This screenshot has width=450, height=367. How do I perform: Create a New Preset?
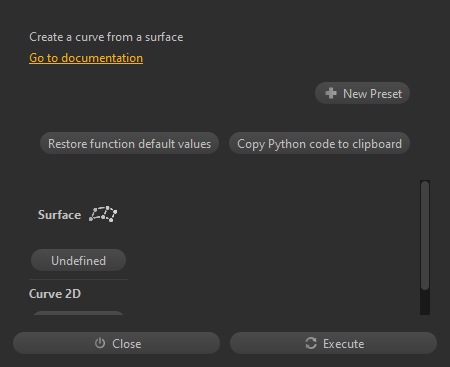pyautogui.click(x=362, y=93)
